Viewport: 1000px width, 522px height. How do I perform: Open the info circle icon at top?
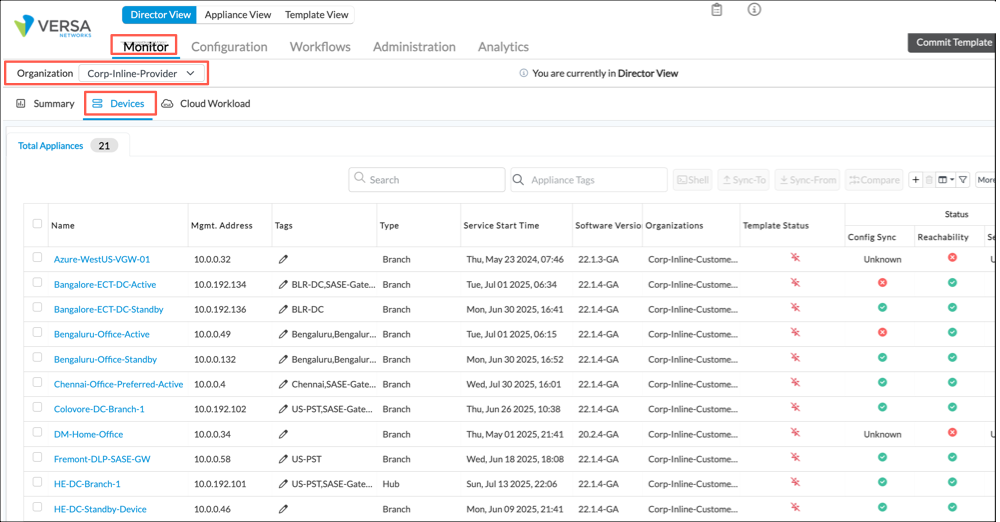point(754,10)
